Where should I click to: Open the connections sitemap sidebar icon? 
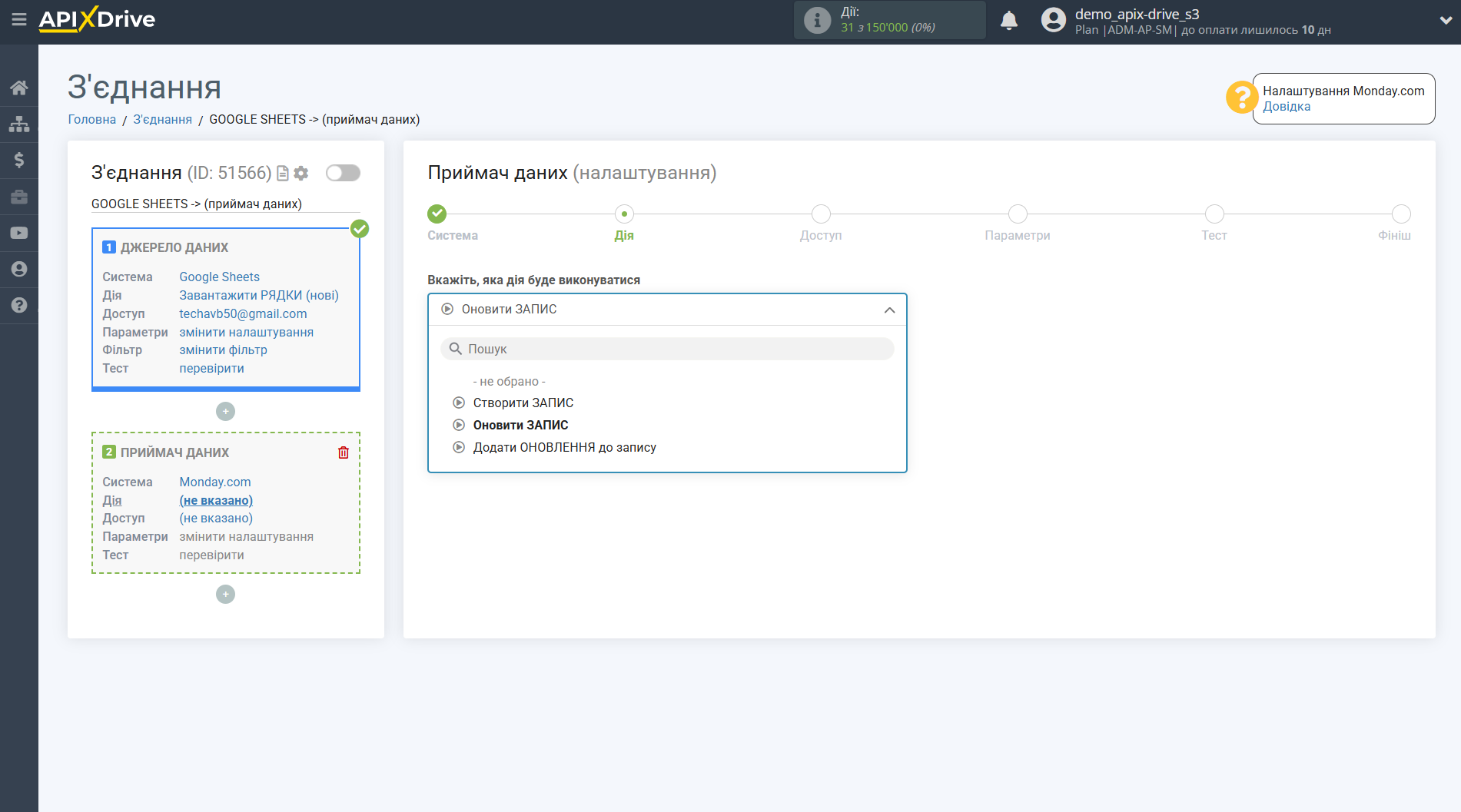tap(19, 124)
